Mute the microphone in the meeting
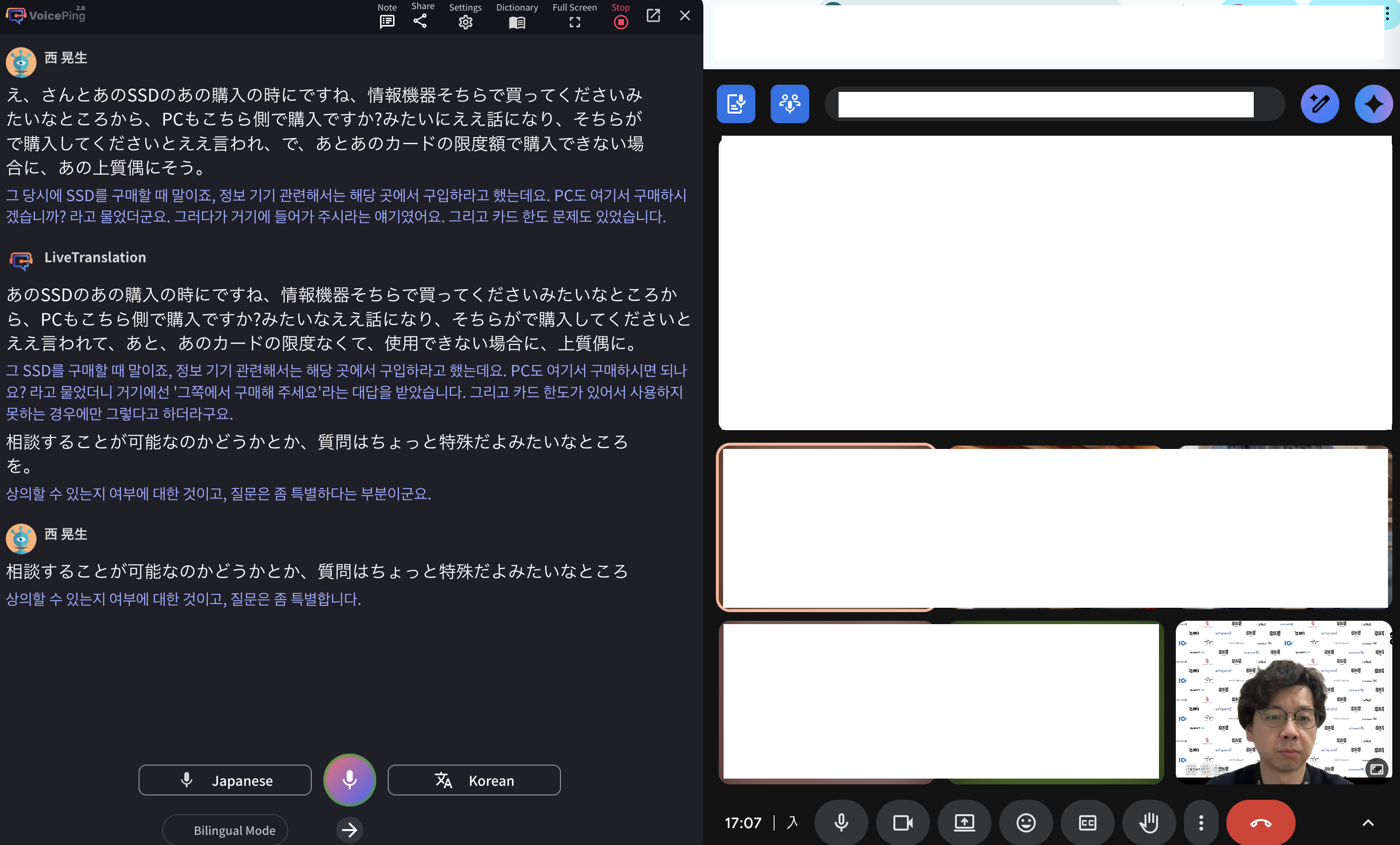 pyautogui.click(x=841, y=822)
